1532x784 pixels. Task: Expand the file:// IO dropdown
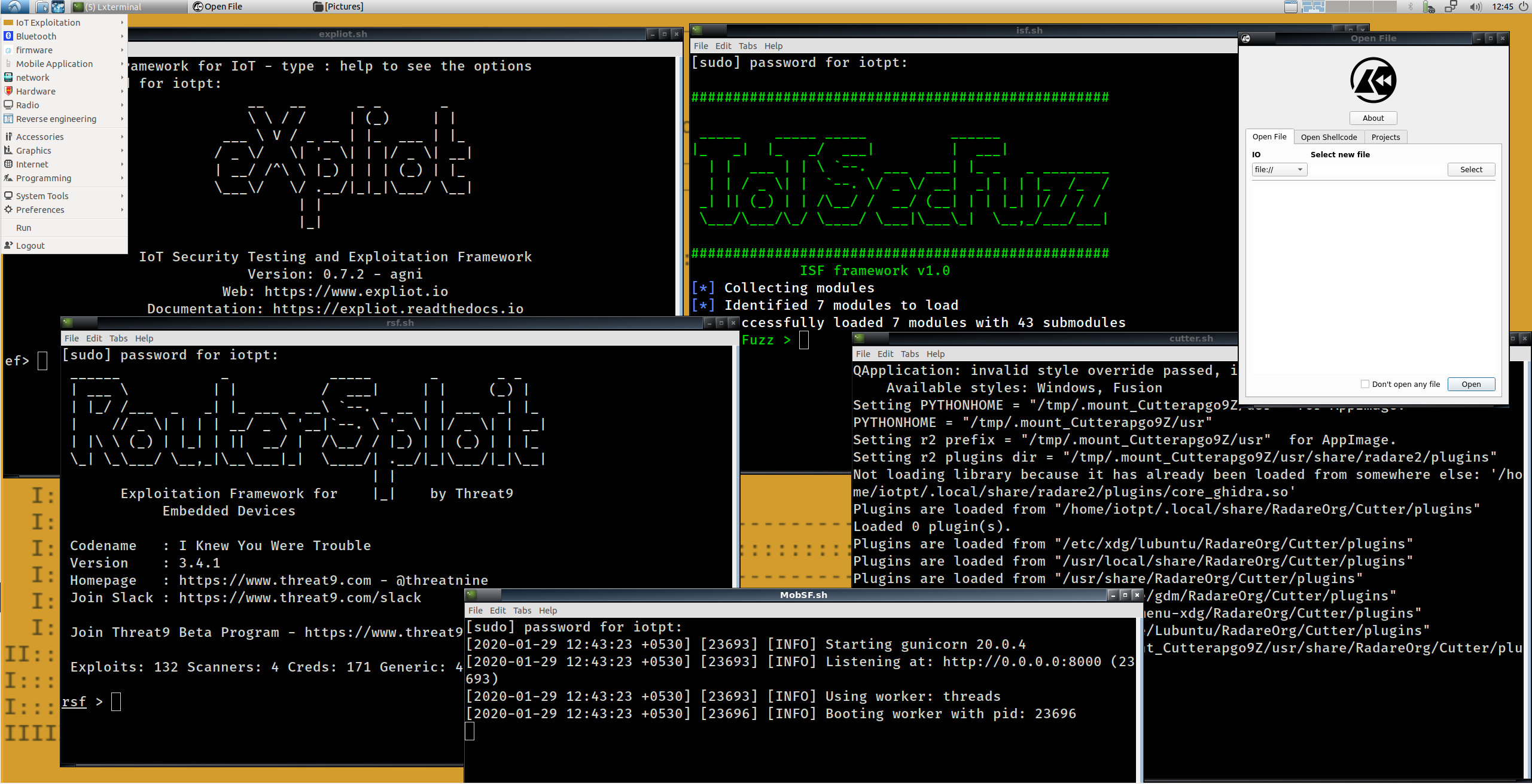pyautogui.click(x=1279, y=170)
